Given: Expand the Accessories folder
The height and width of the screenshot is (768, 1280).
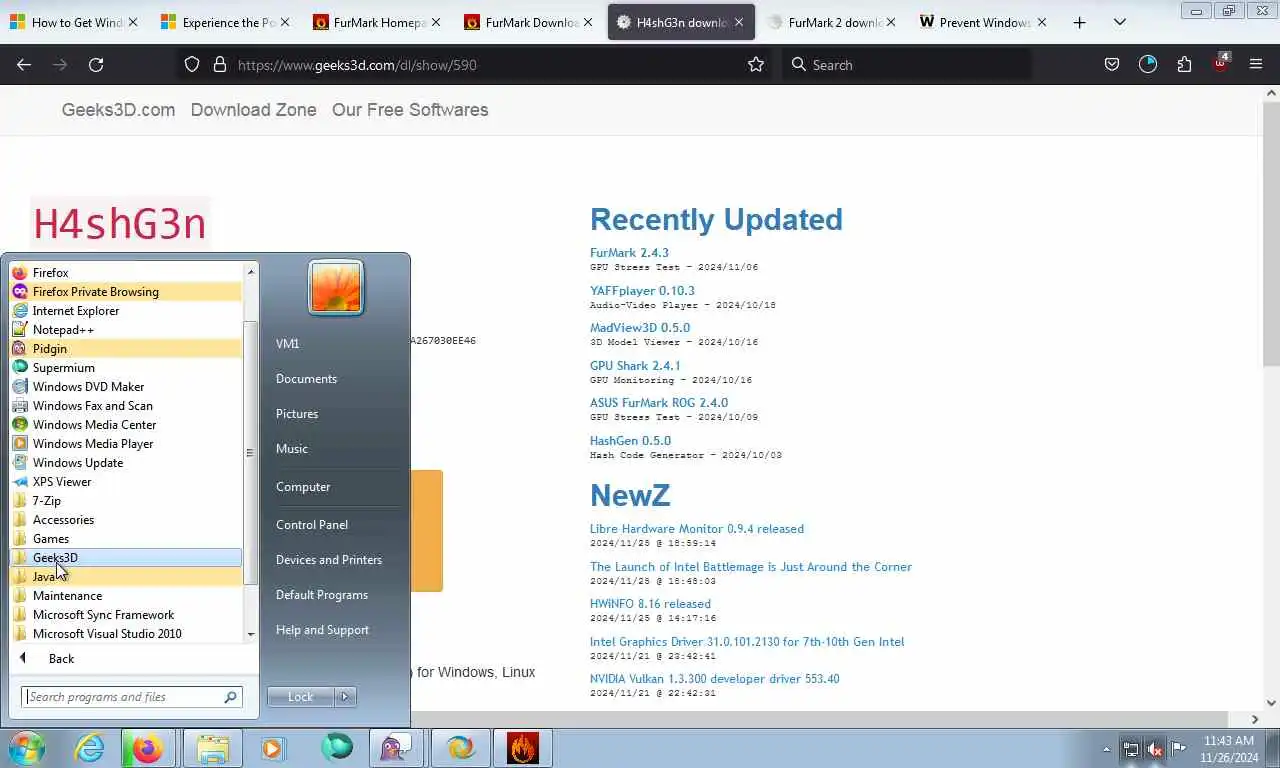Looking at the screenshot, I should pos(125,520).
